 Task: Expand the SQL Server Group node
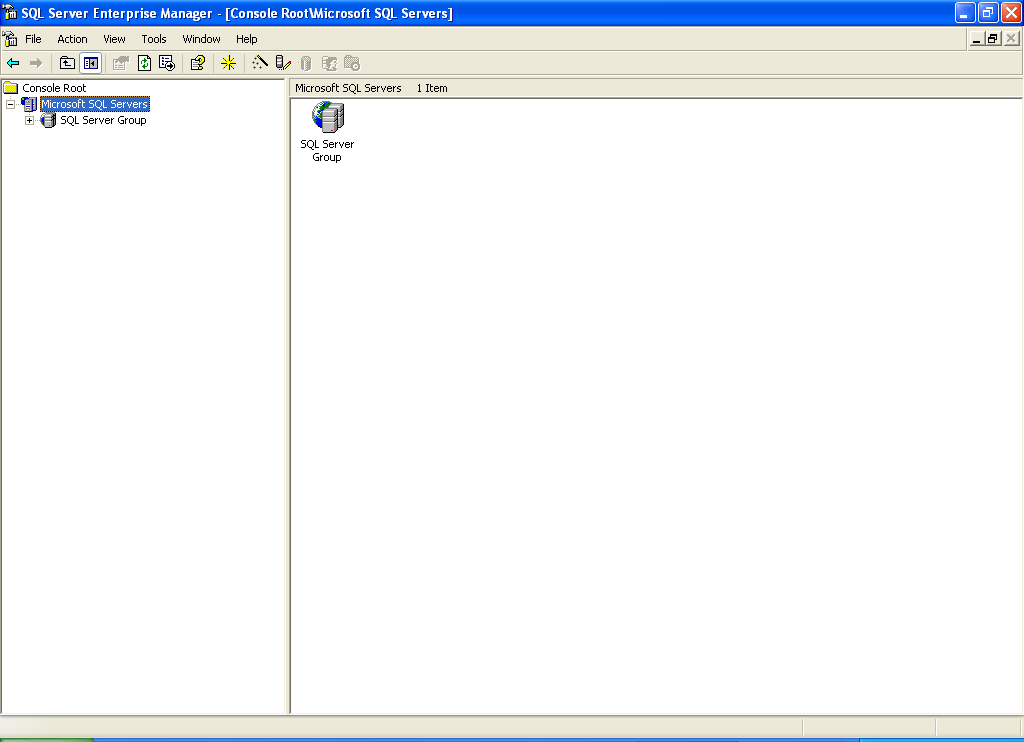pyautogui.click(x=29, y=121)
